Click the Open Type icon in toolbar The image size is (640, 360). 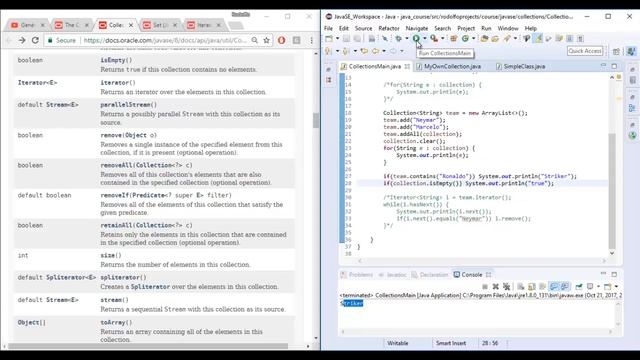click(484, 38)
